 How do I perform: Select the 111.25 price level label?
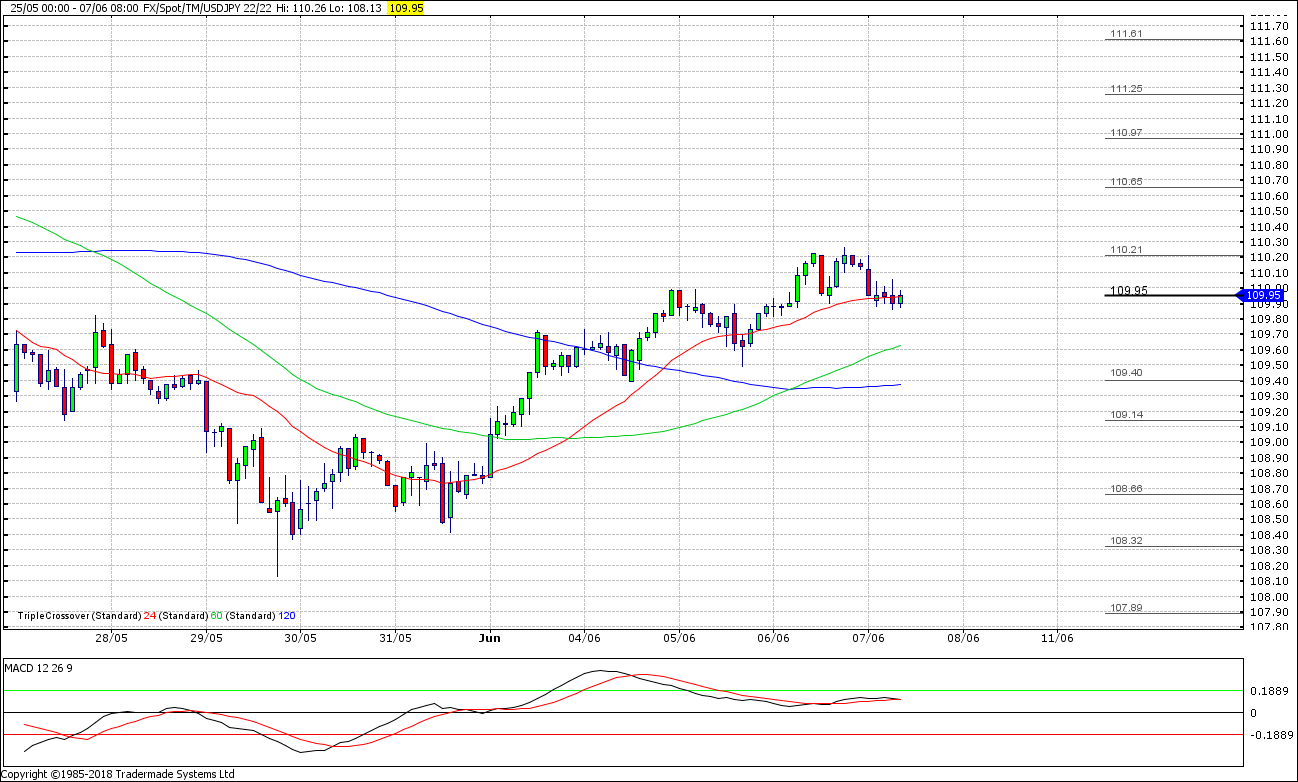click(1125, 89)
